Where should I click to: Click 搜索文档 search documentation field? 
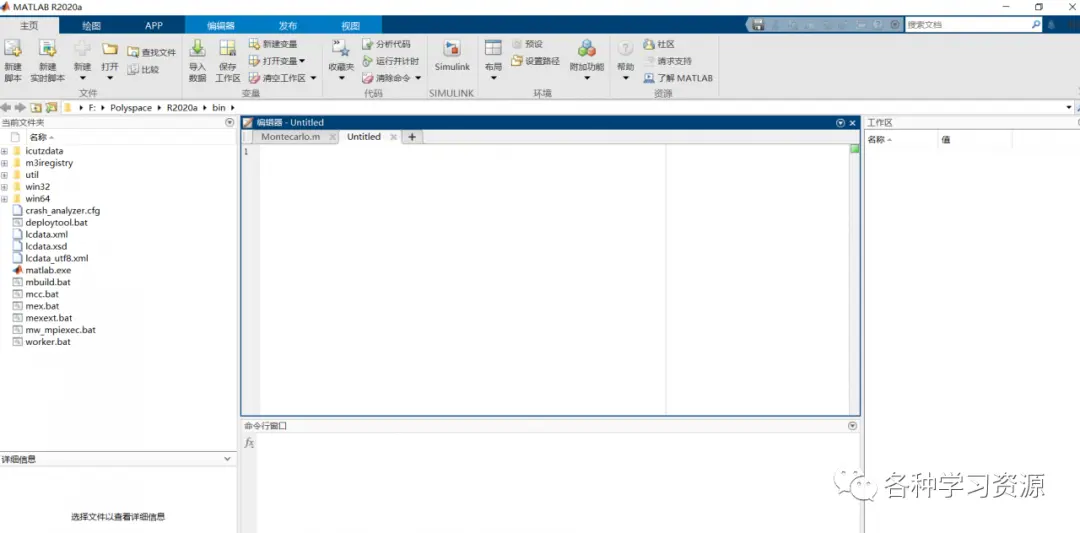tap(968, 25)
